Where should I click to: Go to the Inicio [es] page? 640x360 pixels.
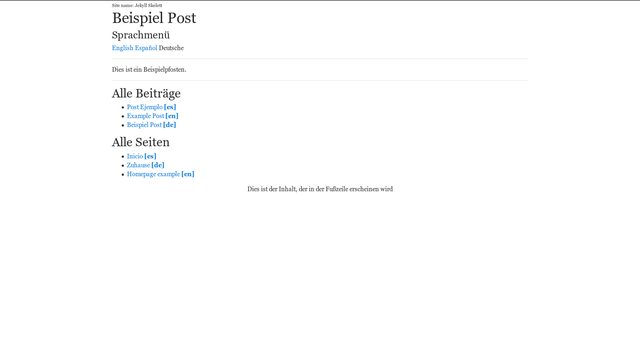coord(142,156)
